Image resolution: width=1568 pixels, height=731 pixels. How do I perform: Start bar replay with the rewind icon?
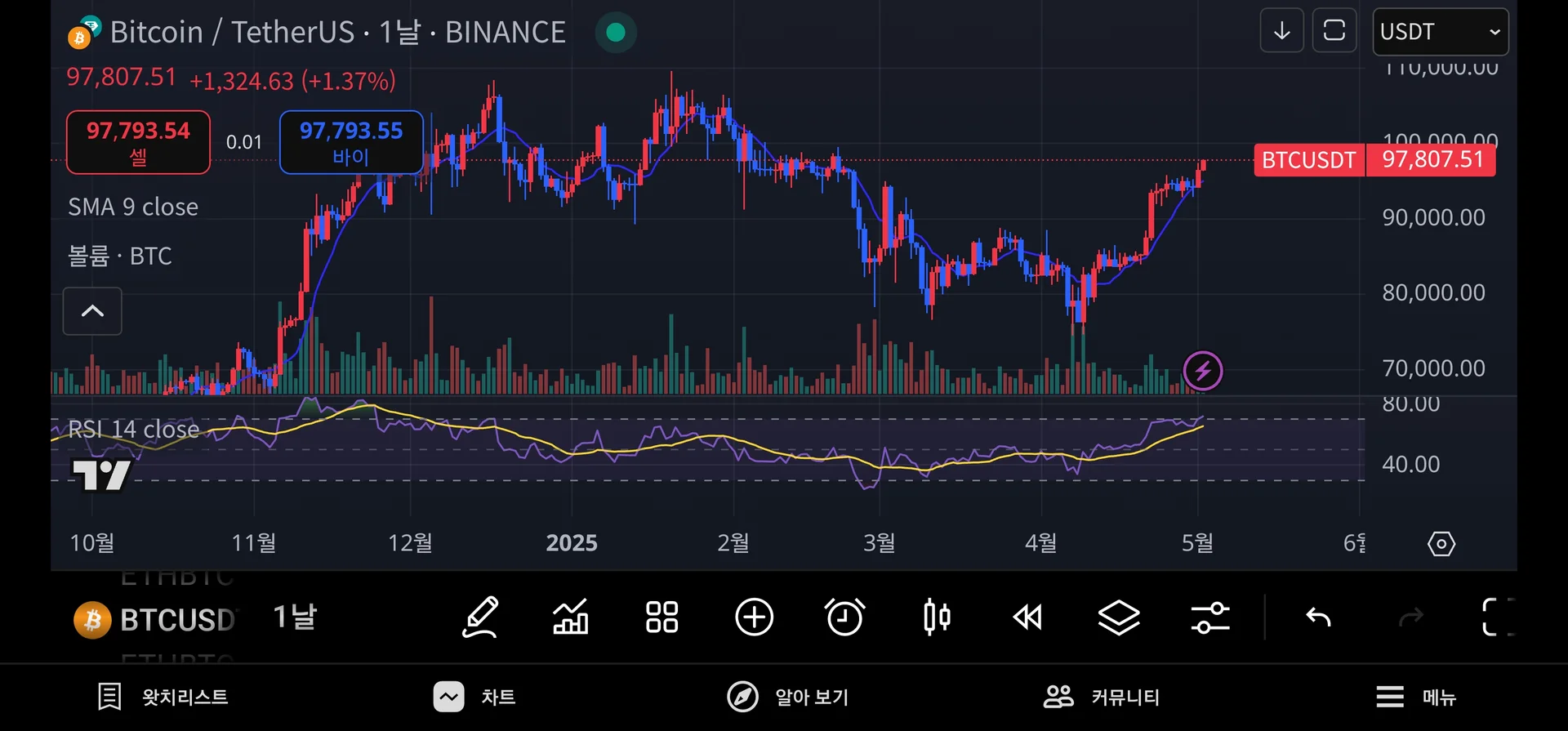[1027, 617]
